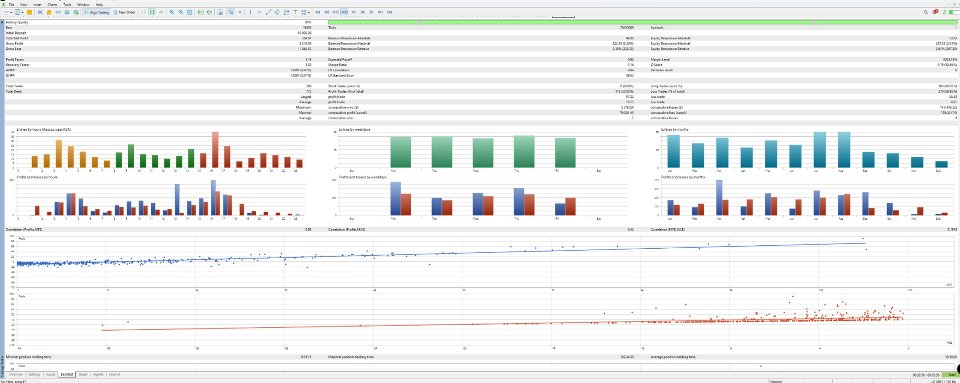Open the chart profiles icon
This screenshot has height=383, width=960.
pos(18,12)
